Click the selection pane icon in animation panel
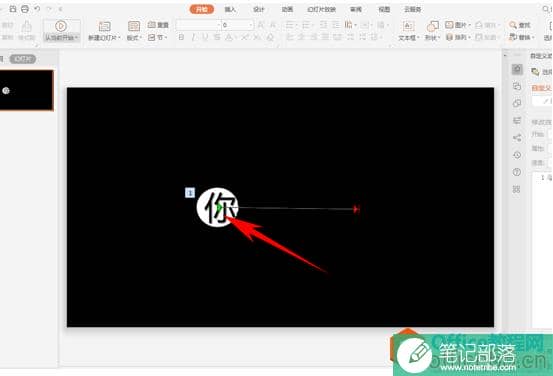The image size is (553, 376). click(536, 72)
